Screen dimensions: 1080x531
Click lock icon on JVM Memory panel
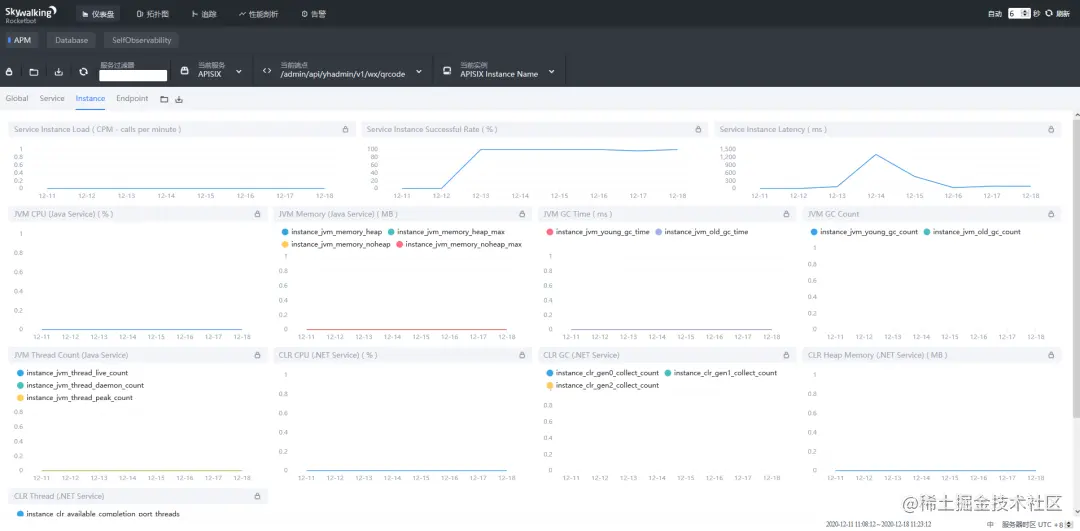[x=521, y=214]
